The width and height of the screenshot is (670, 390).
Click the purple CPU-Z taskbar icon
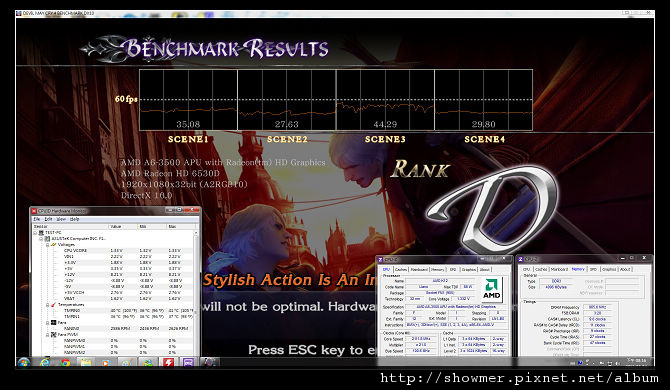(188, 363)
